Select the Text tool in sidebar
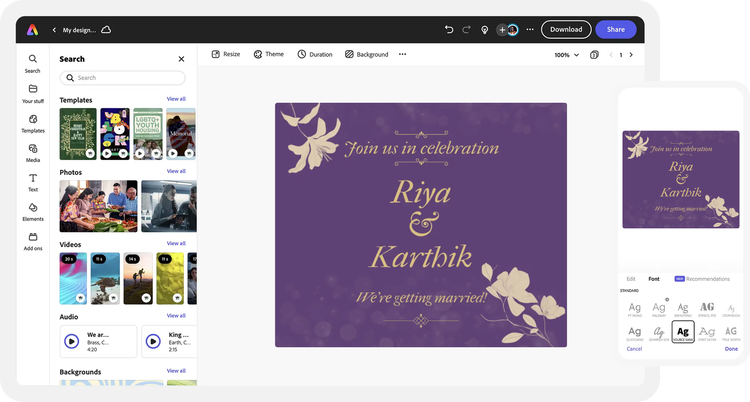Viewport: 750px width, 402px height. [x=33, y=181]
